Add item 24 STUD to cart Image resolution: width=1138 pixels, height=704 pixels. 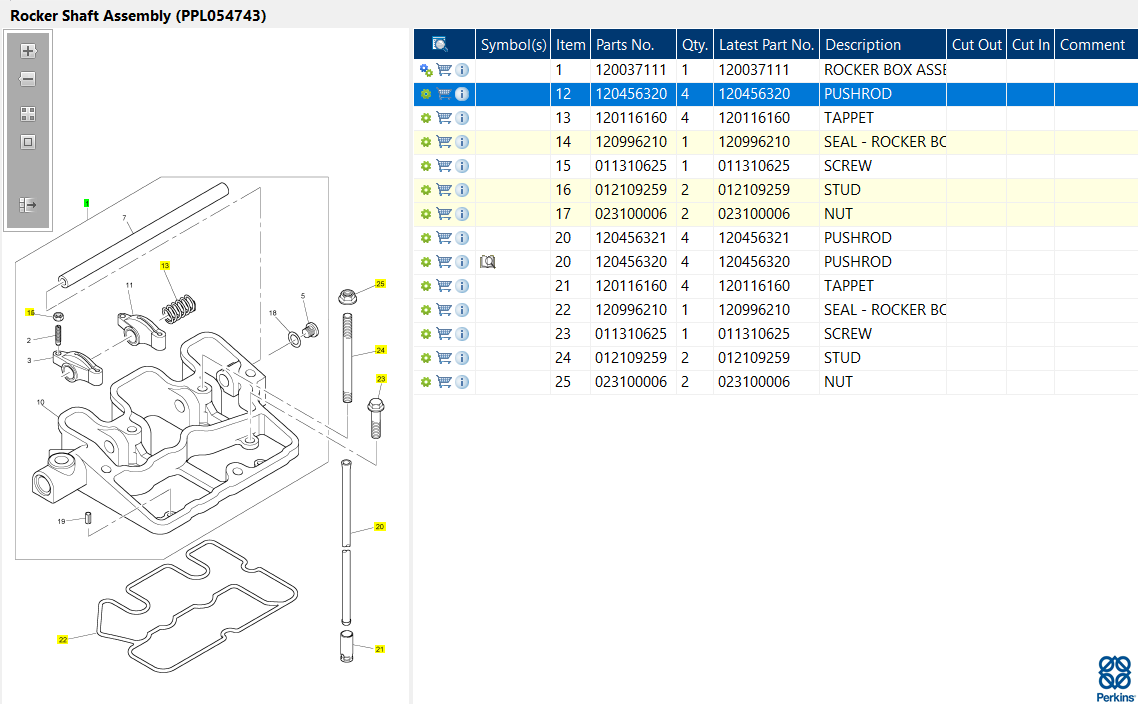(x=444, y=358)
